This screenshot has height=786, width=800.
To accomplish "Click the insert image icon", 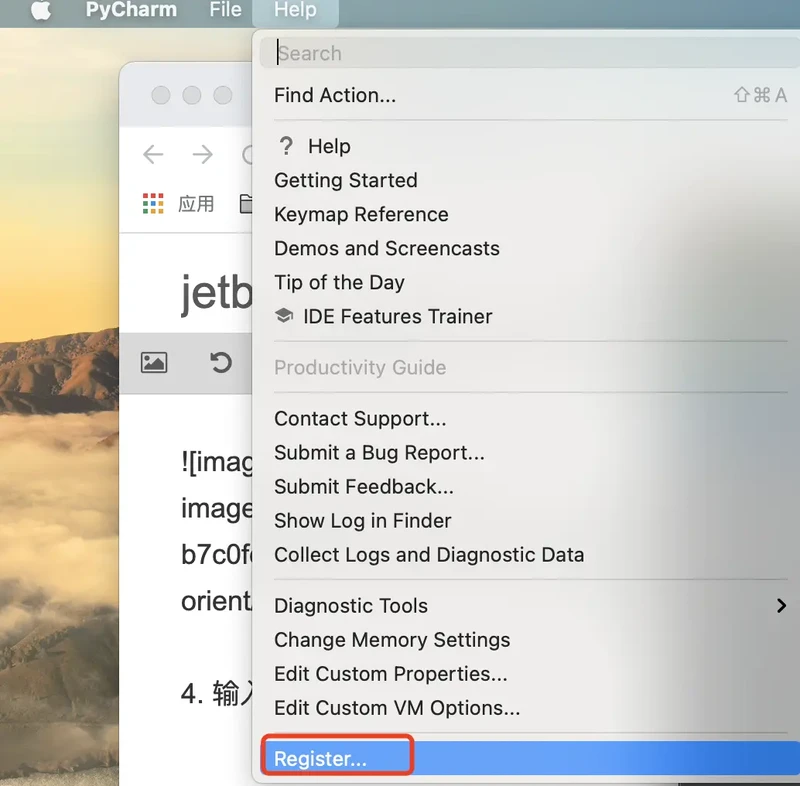I will tap(154, 363).
